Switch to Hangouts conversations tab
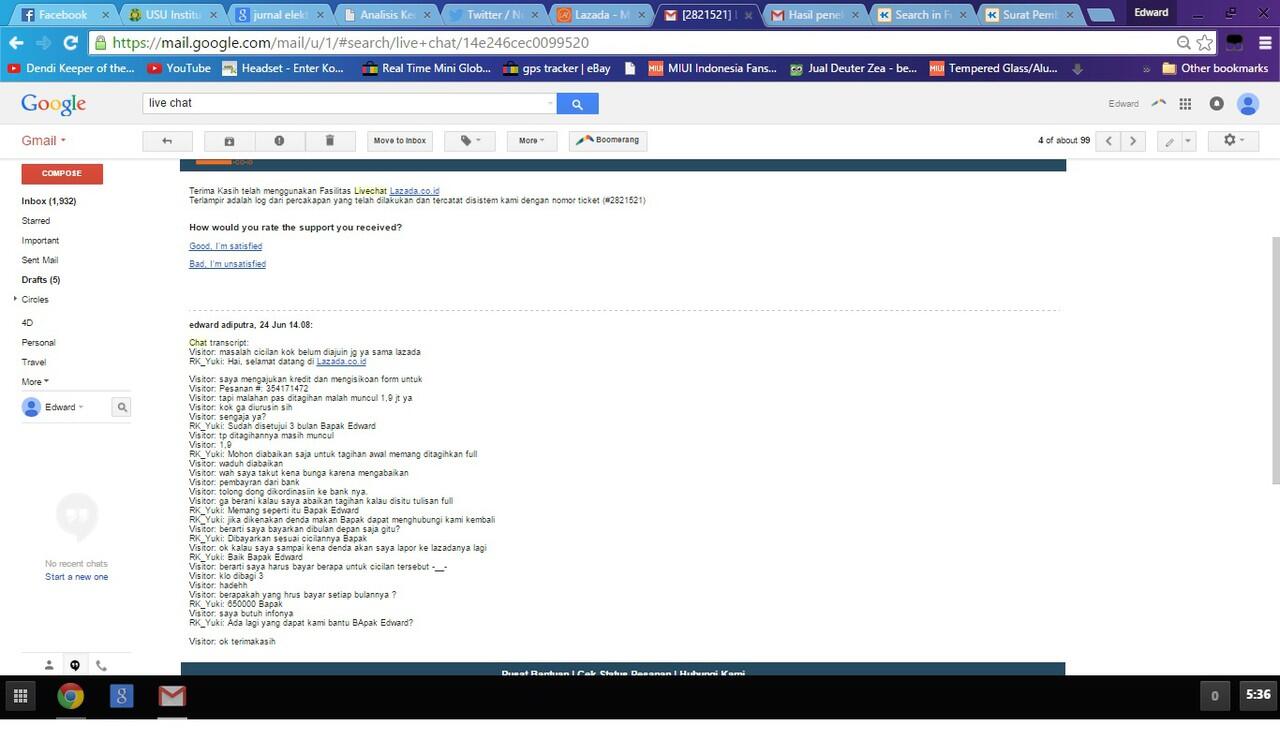Screen dimensions: 1280x740 tap(75, 665)
